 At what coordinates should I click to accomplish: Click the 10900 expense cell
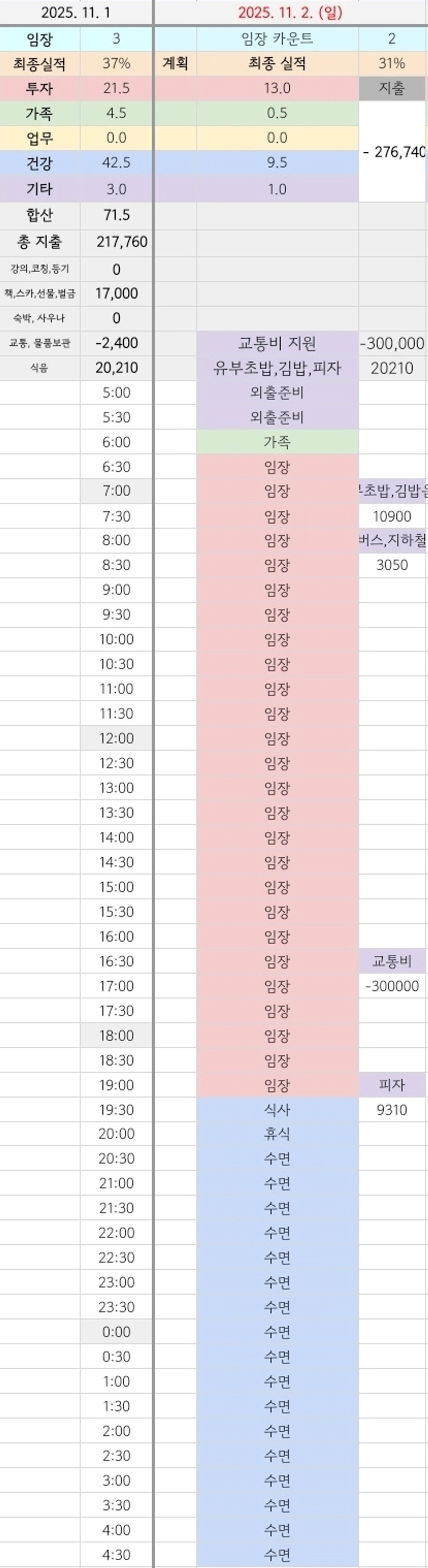(x=392, y=516)
